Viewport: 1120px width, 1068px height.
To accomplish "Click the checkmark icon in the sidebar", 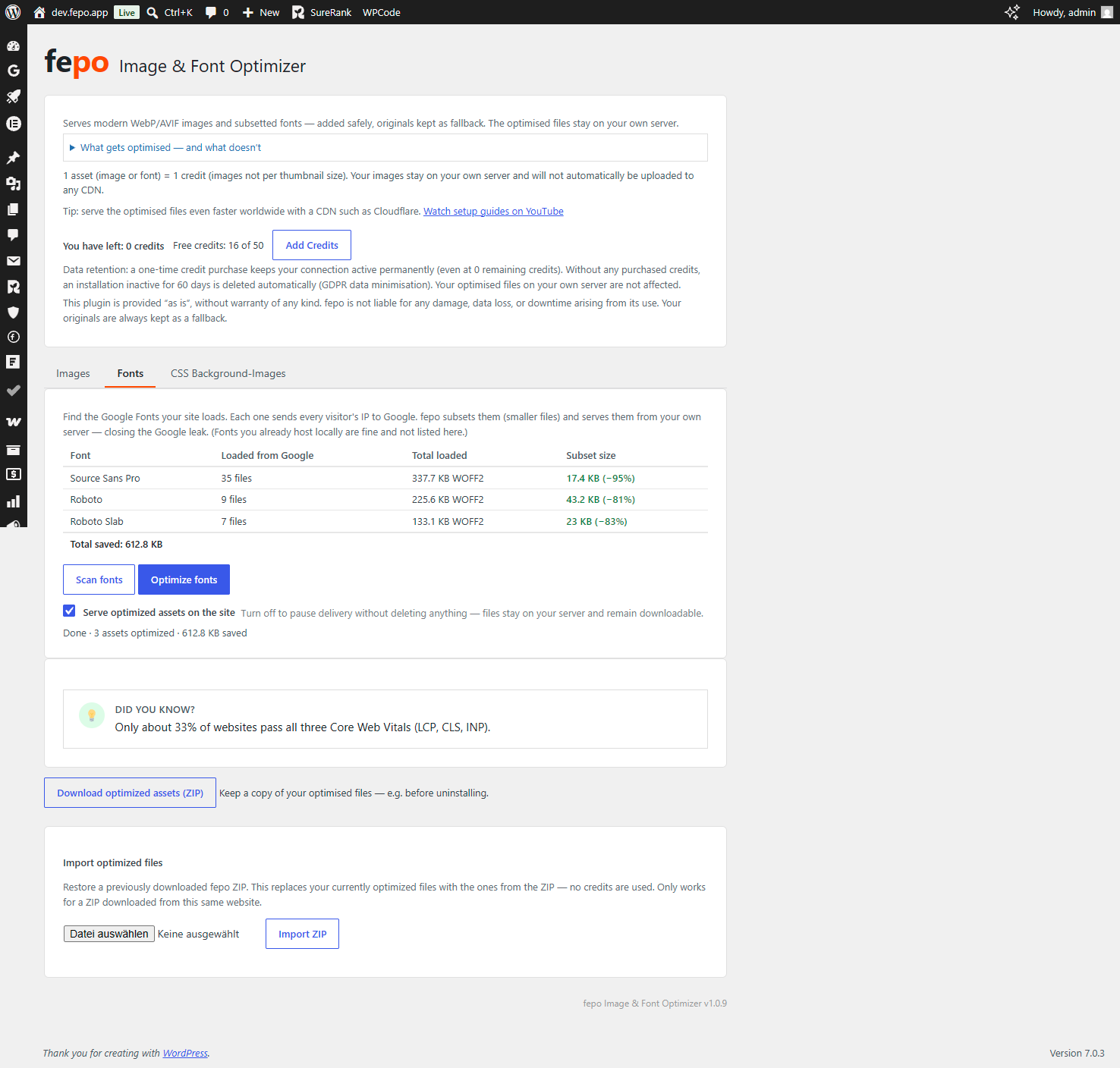I will pyautogui.click(x=13, y=391).
